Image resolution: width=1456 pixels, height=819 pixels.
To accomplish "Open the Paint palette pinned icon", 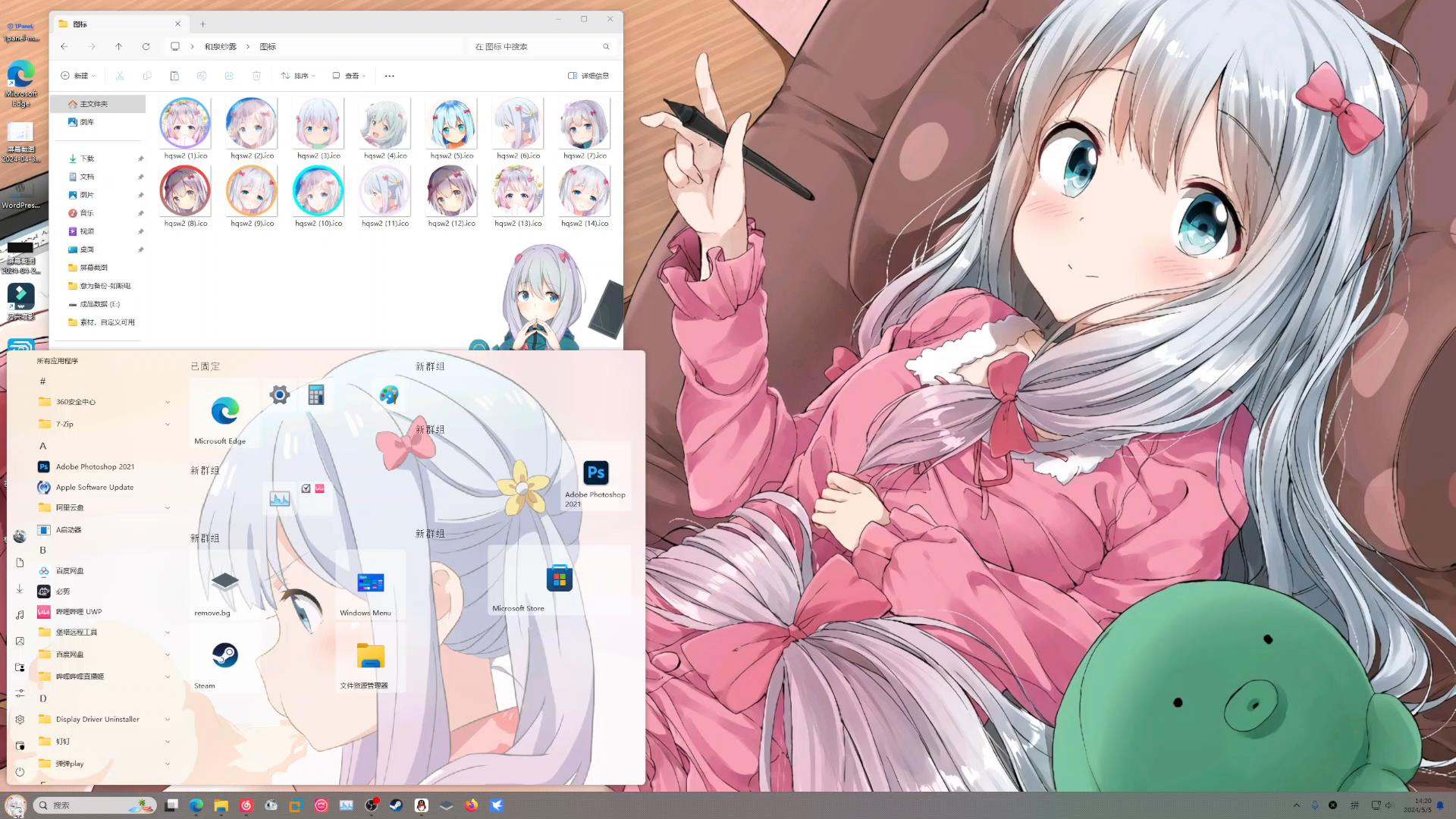I will click(389, 395).
